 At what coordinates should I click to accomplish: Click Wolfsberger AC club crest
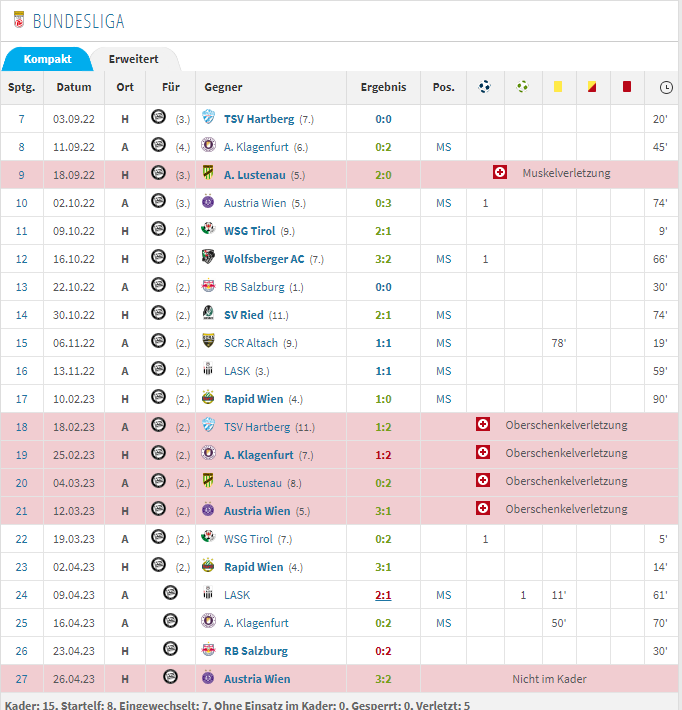(x=208, y=259)
